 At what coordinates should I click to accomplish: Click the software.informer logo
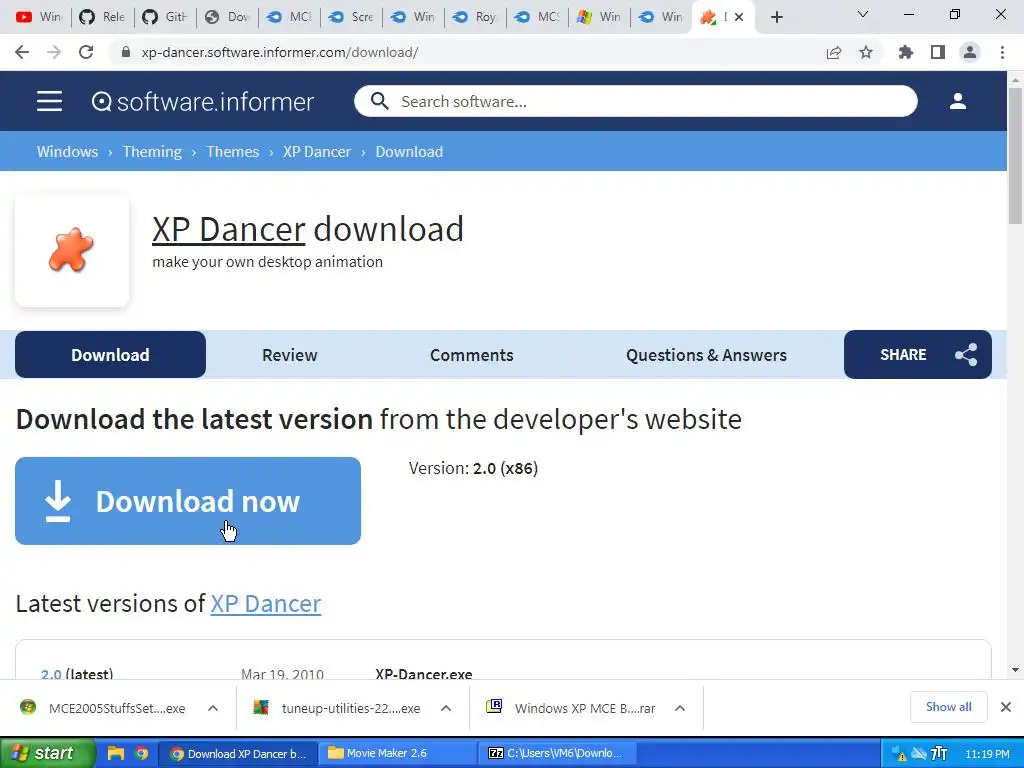point(202,102)
